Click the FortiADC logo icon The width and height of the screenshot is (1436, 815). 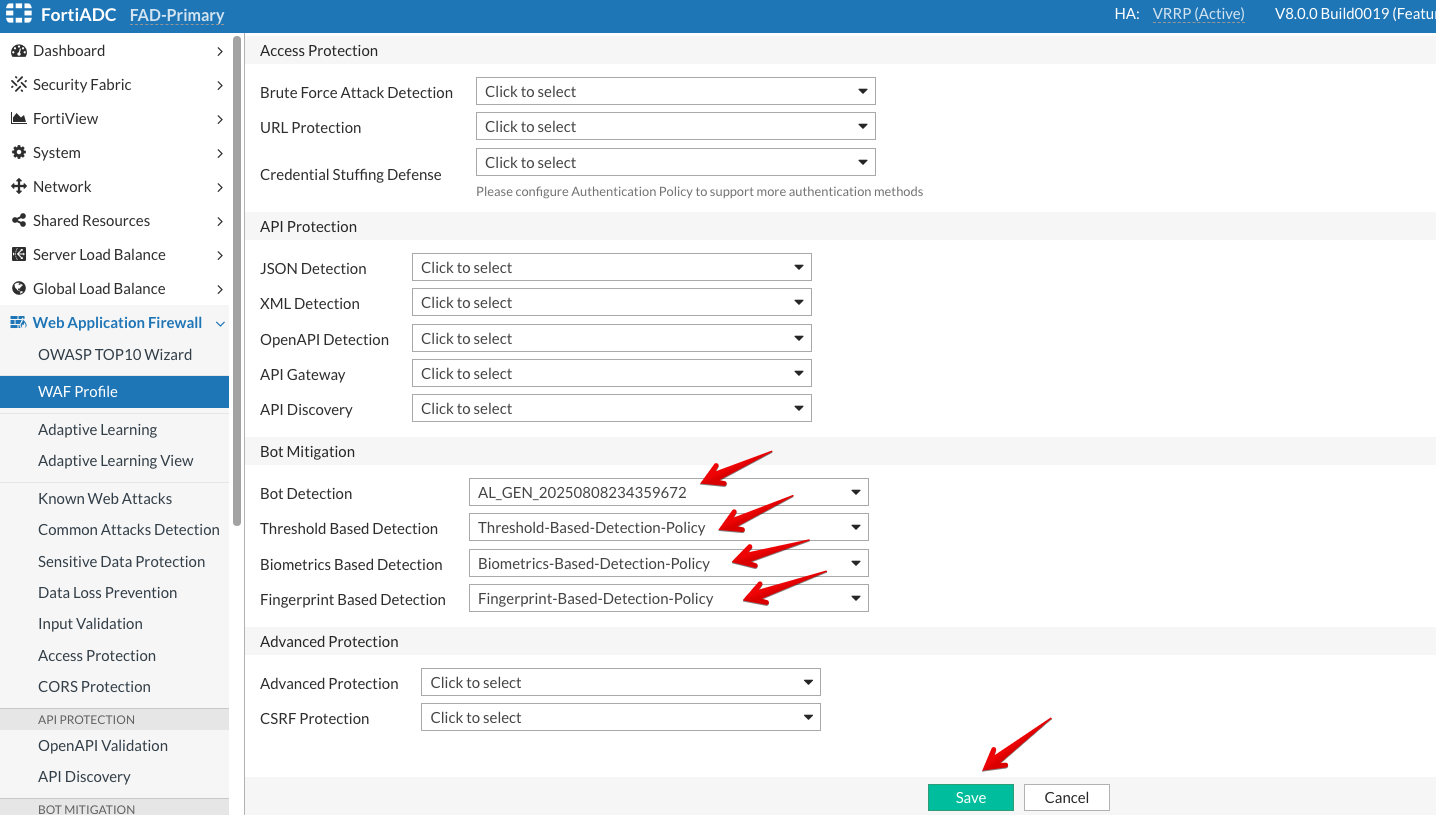click(x=19, y=14)
